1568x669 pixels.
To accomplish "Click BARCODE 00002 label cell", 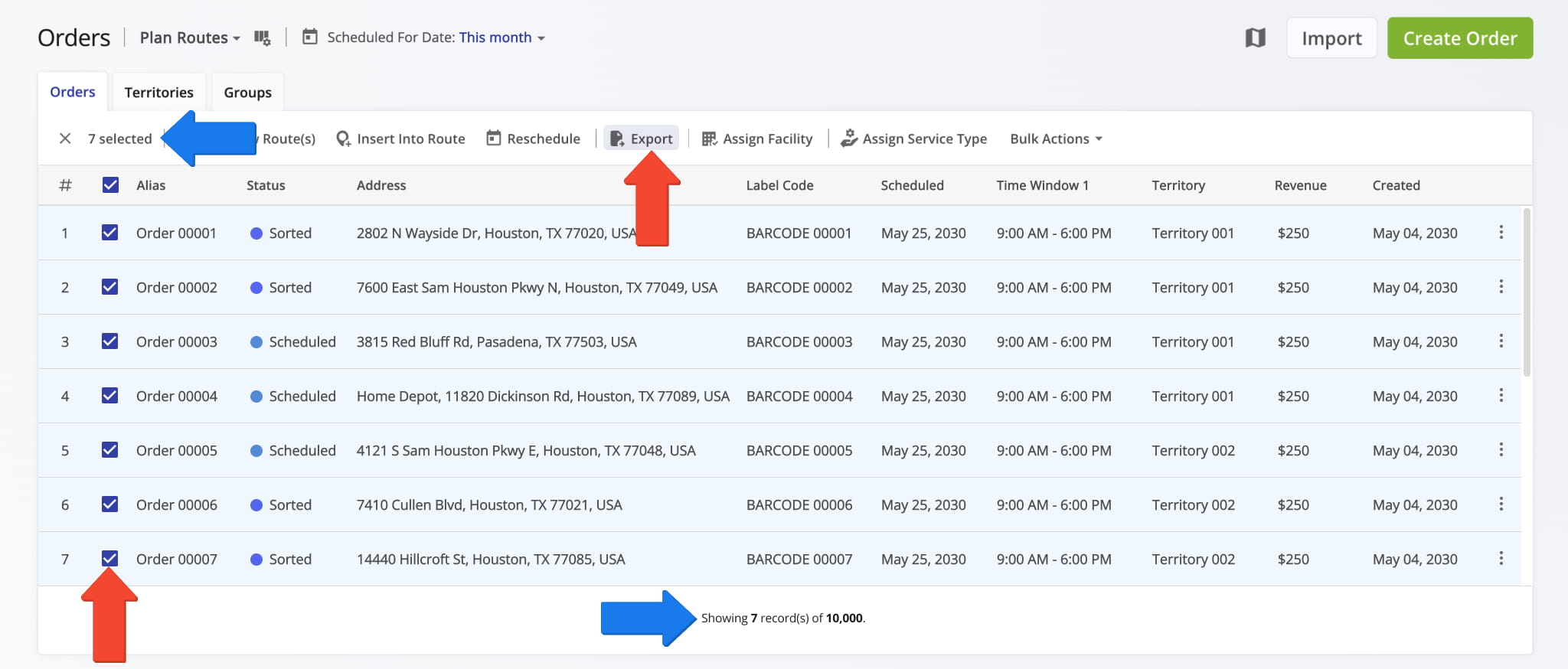I will [x=799, y=287].
